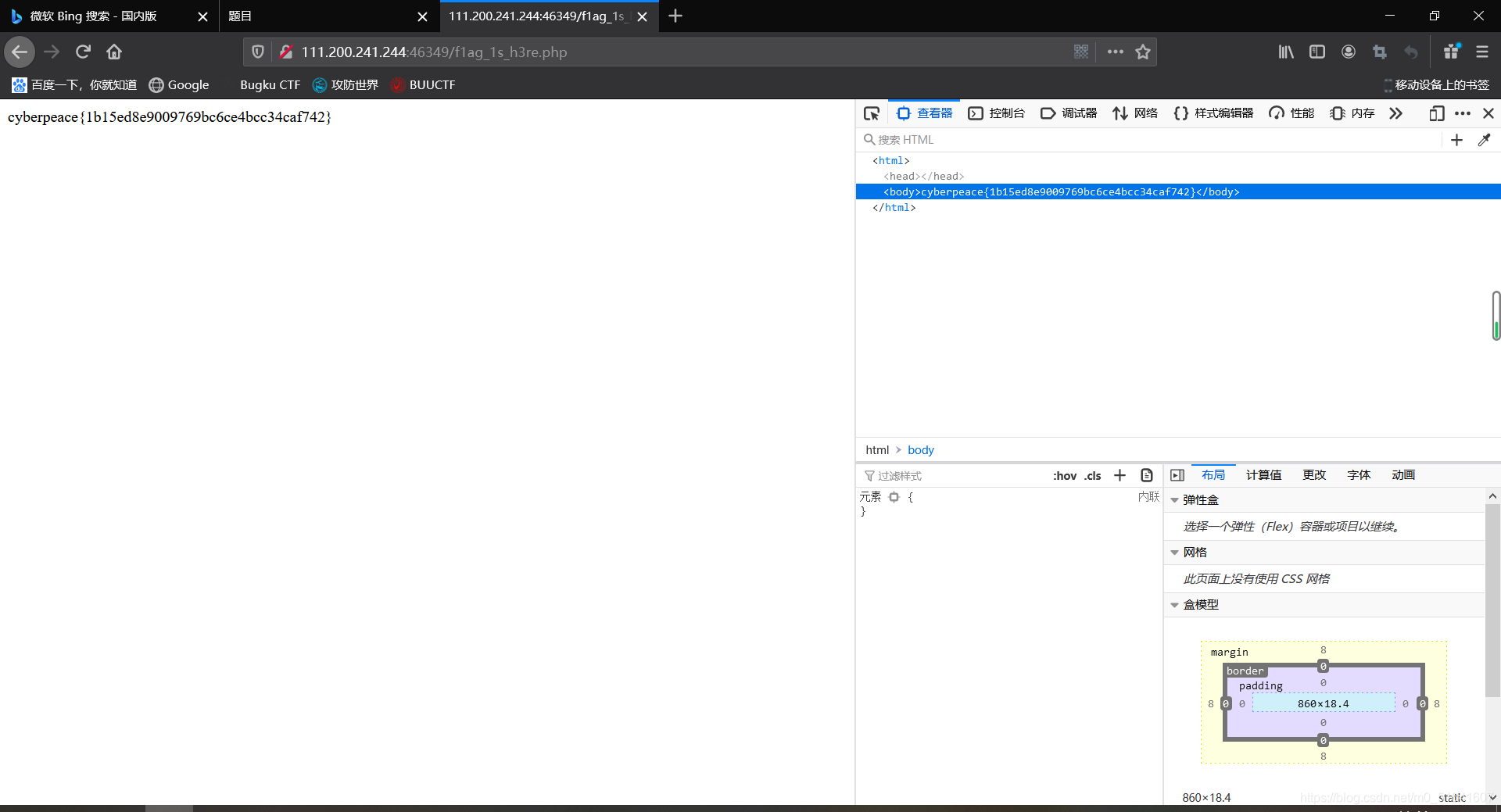Screen dimensions: 1501x812
Task: Take a screenshot with the crop icon
Action: click(1380, 52)
